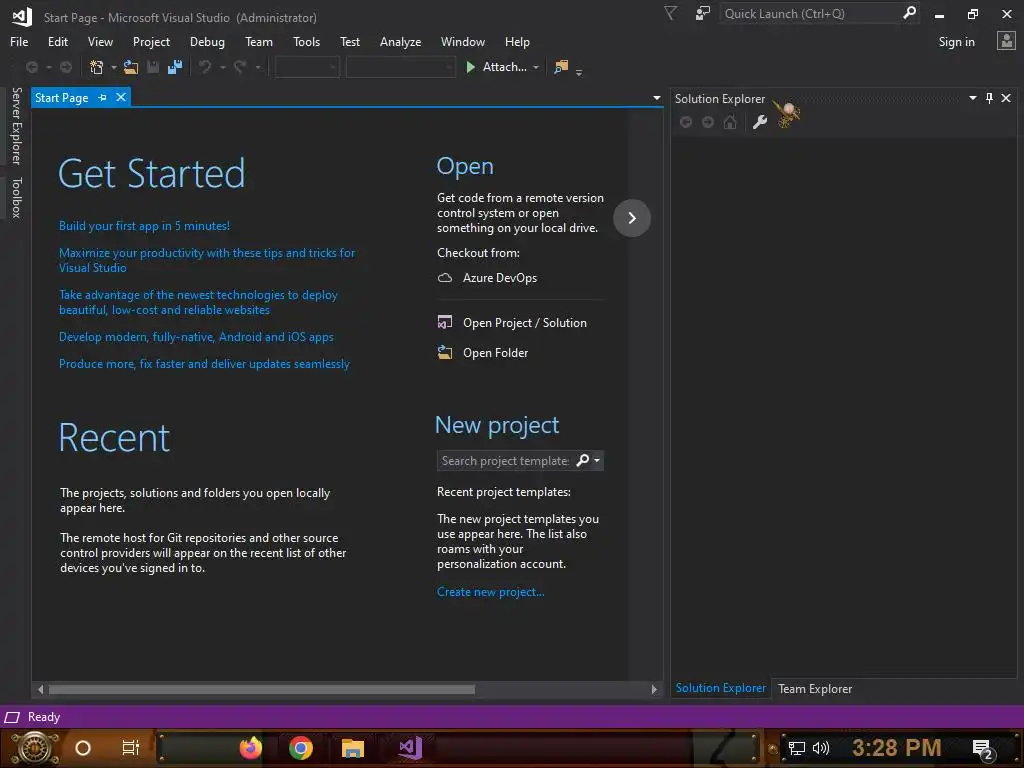
Task: Click the Save All toolbar icon
Action: tap(175, 67)
